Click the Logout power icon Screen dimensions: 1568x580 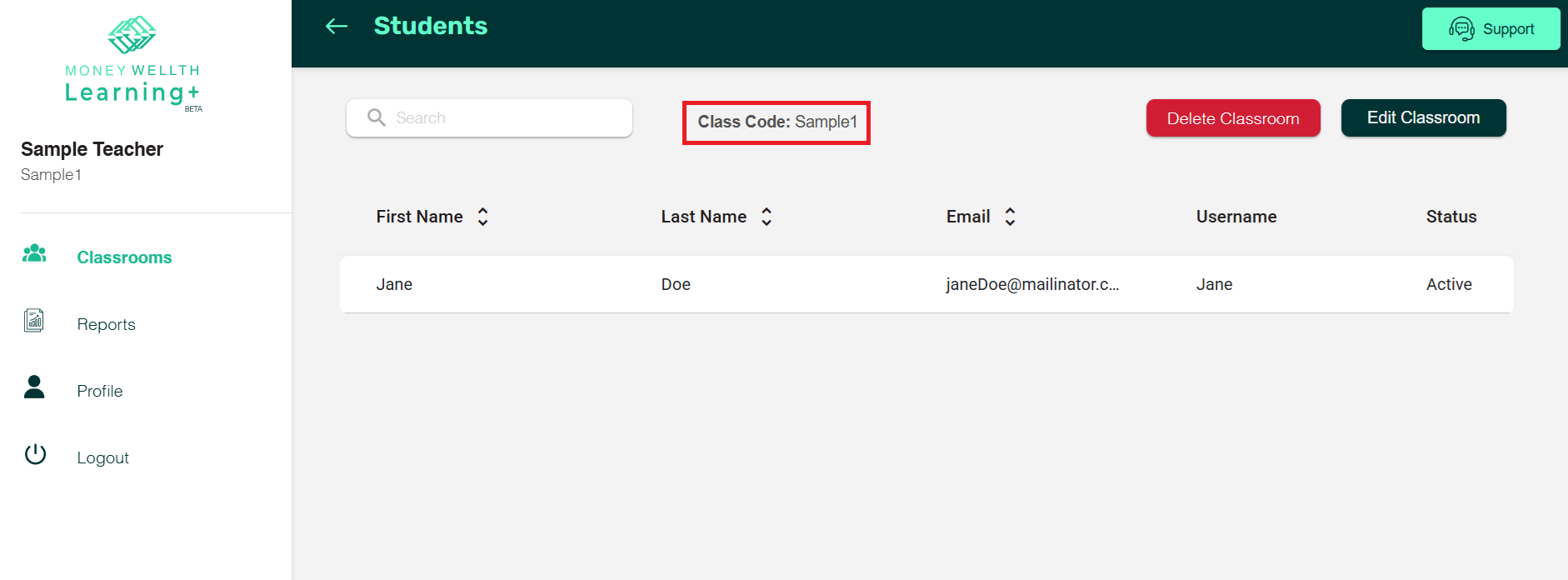pos(35,454)
